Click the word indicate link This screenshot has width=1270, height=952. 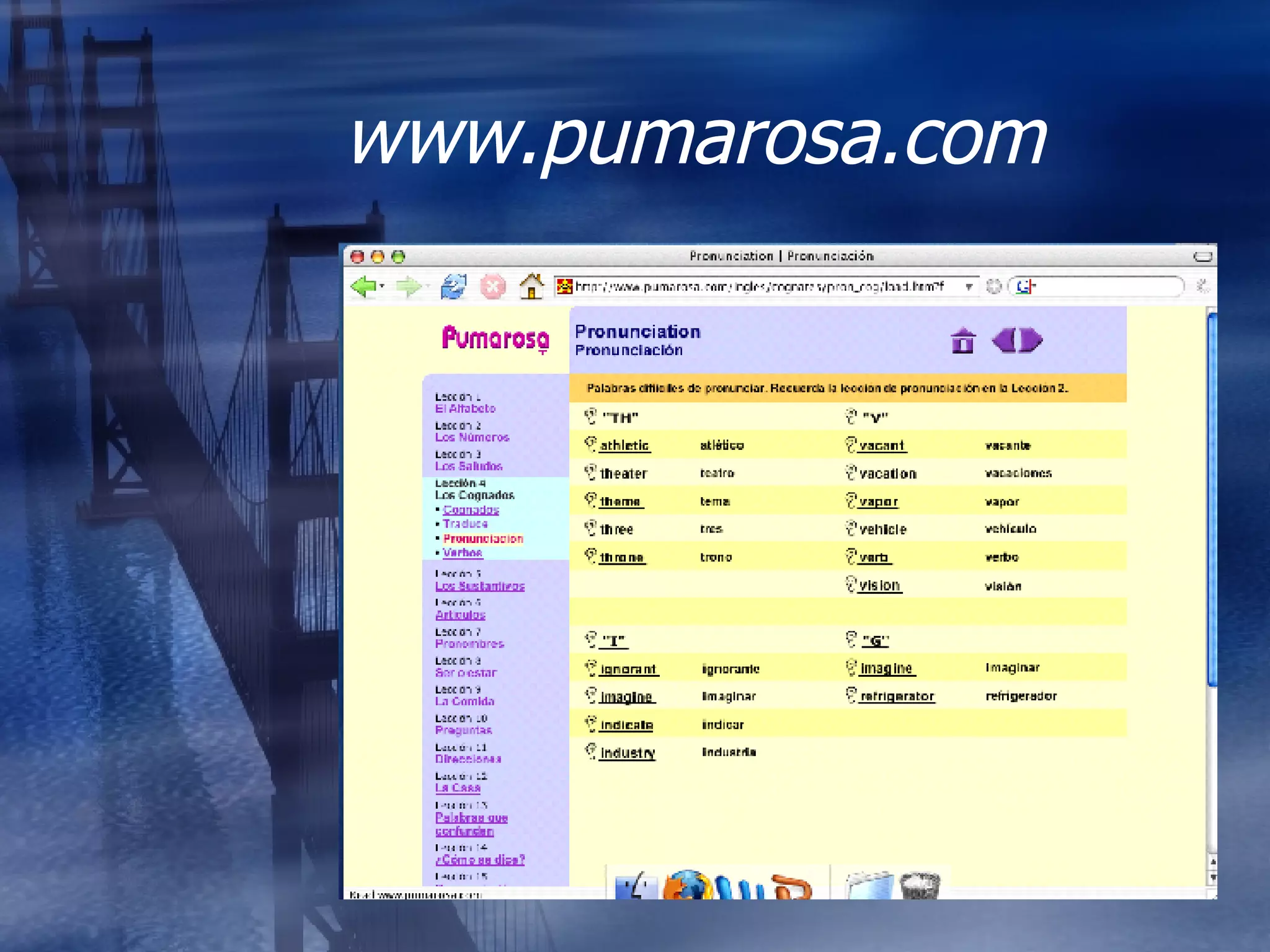pyautogui.click(x=626, y=725)
